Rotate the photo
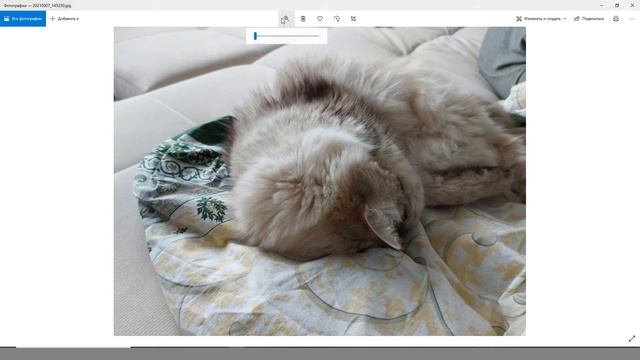 coord(337,19)
